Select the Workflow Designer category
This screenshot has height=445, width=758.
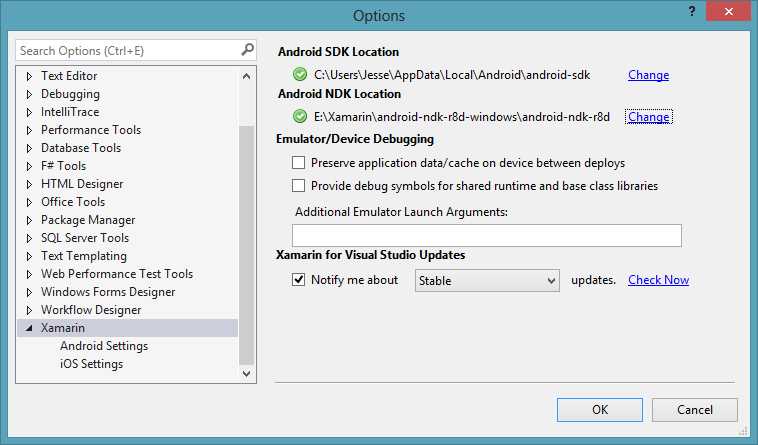click(x=91, y=310)
